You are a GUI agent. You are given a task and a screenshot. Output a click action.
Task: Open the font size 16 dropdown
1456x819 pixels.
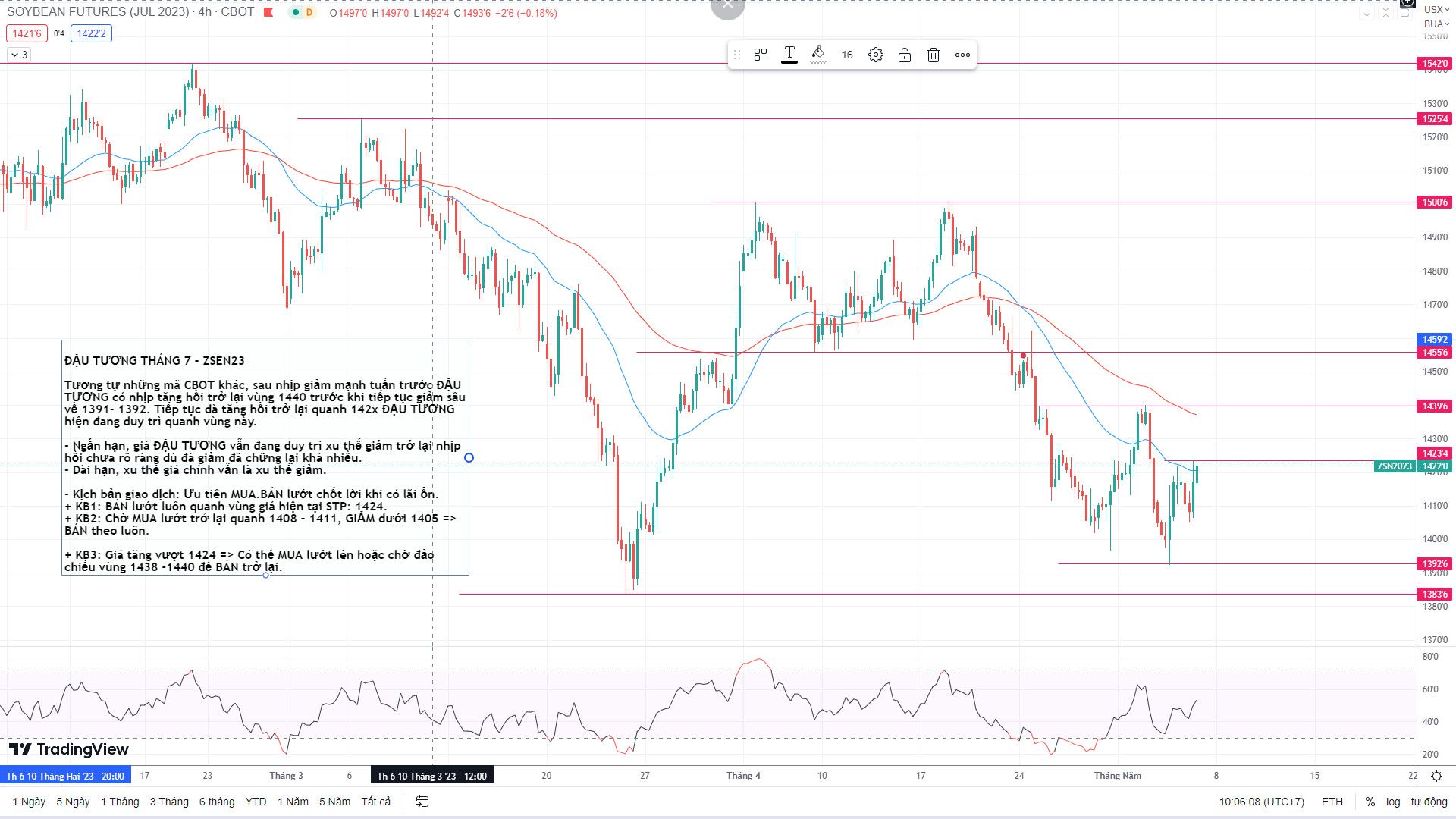coord(847,55)
